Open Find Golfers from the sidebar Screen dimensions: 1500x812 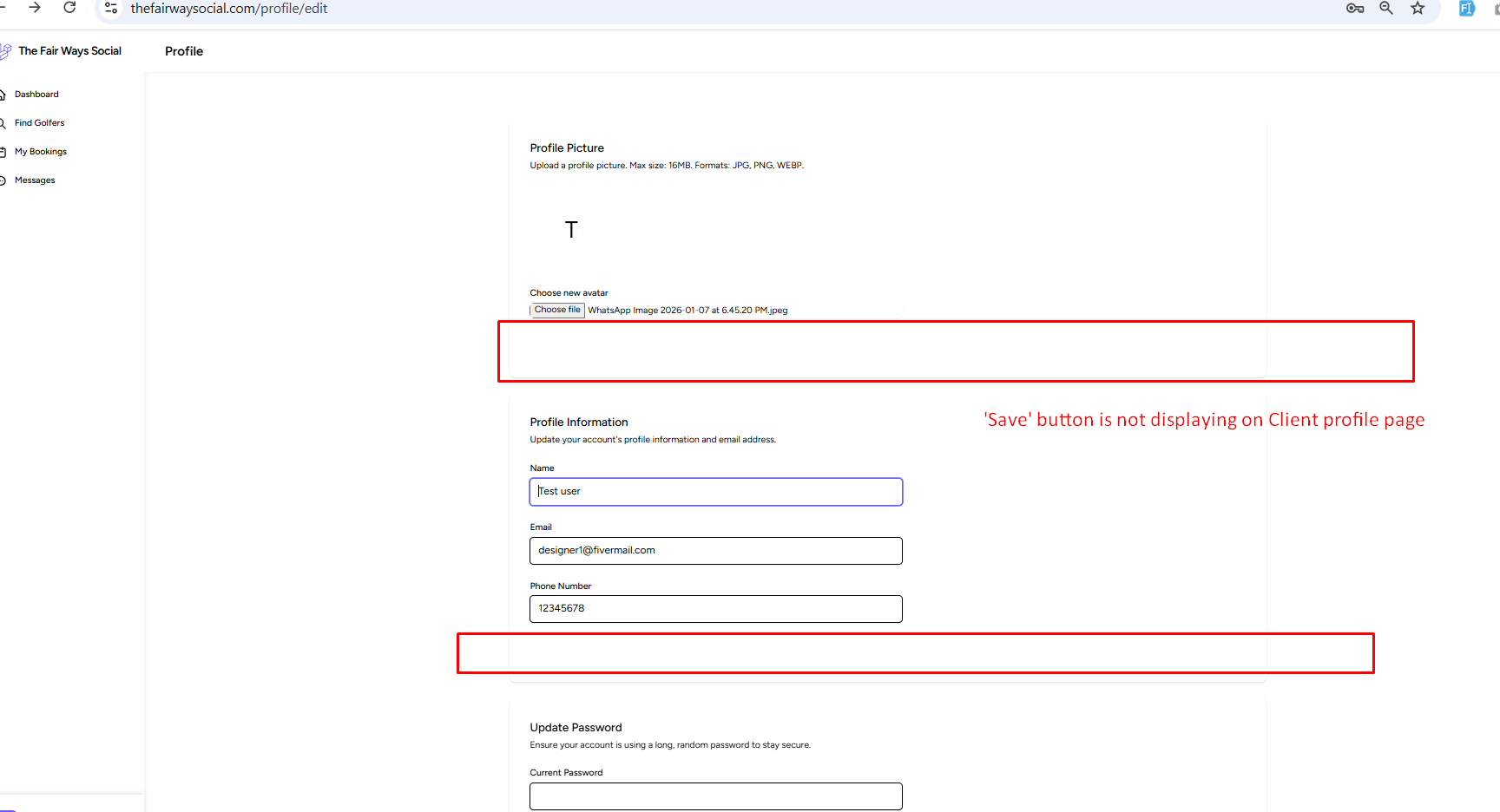[39, 123]
